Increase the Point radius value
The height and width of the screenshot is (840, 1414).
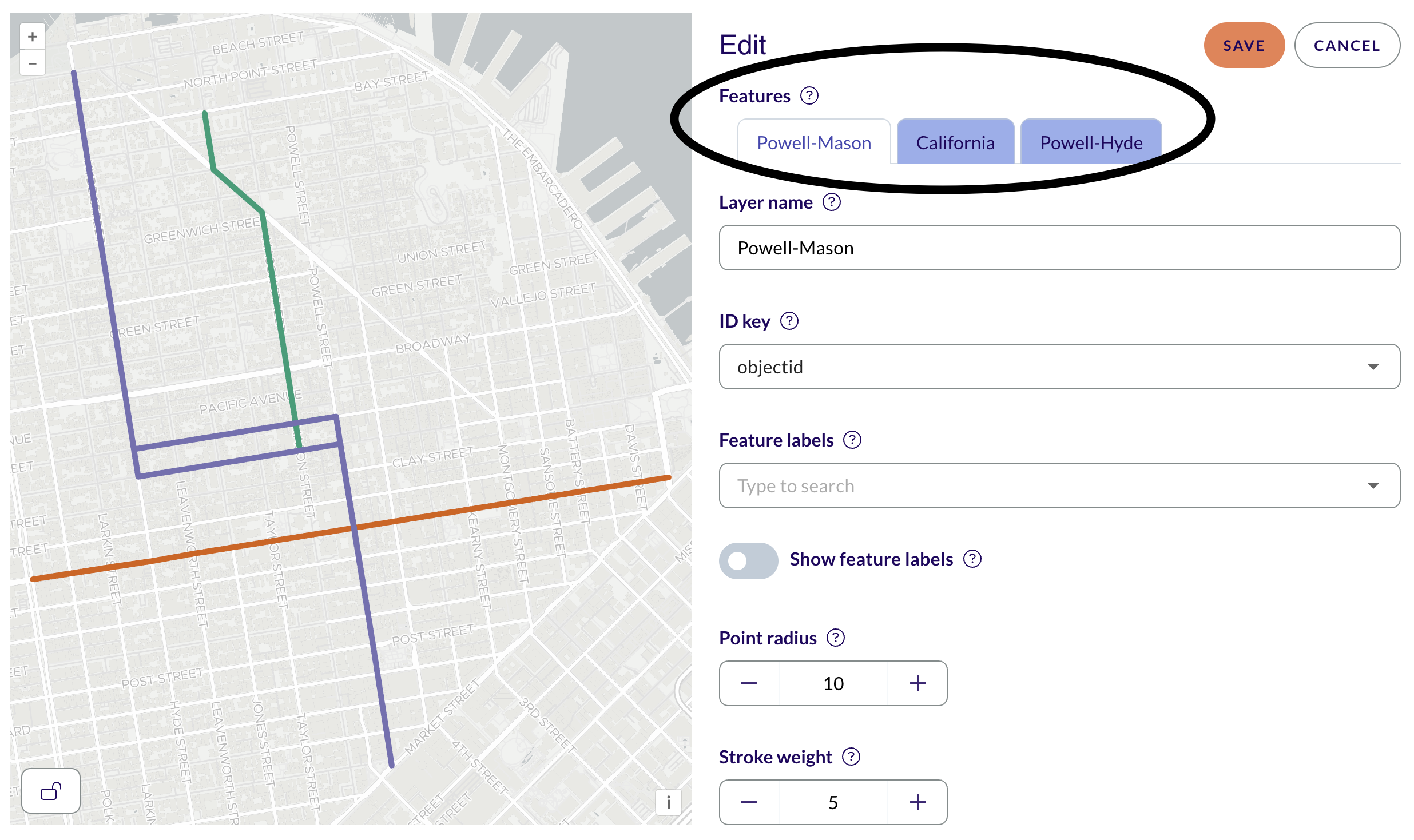(x=917, y=683)
